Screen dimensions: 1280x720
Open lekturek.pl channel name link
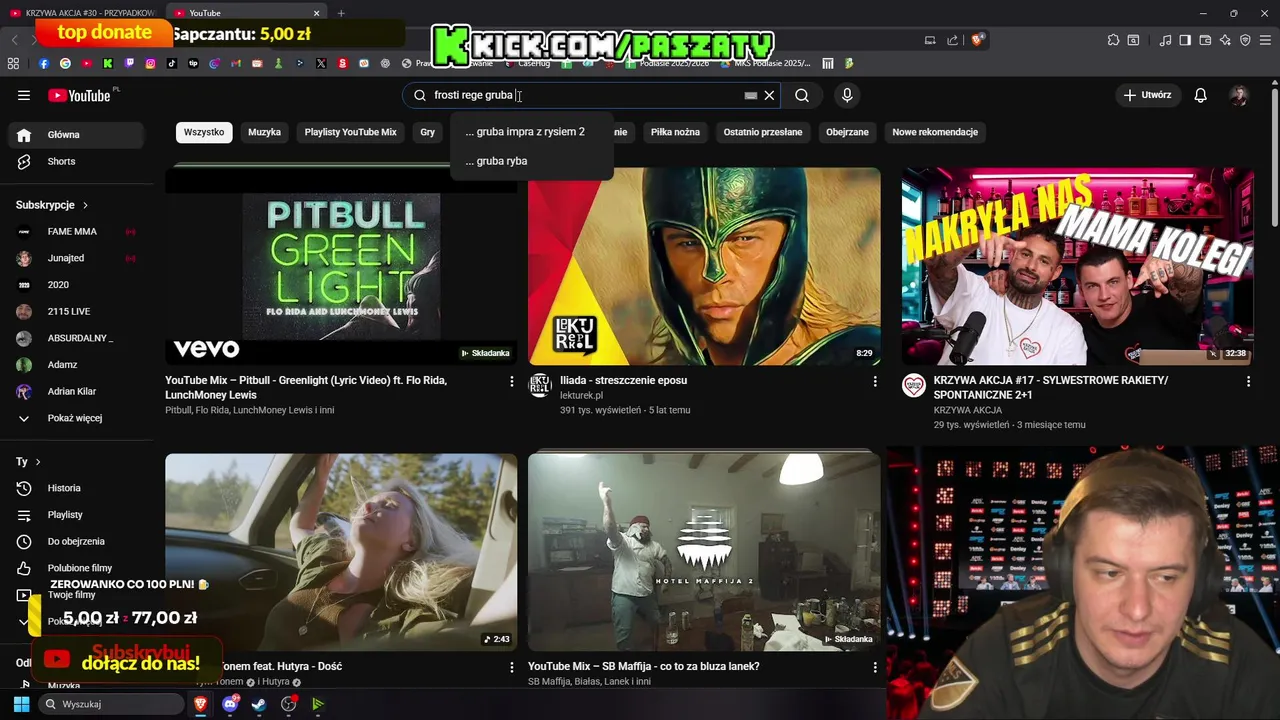point(581,396)
